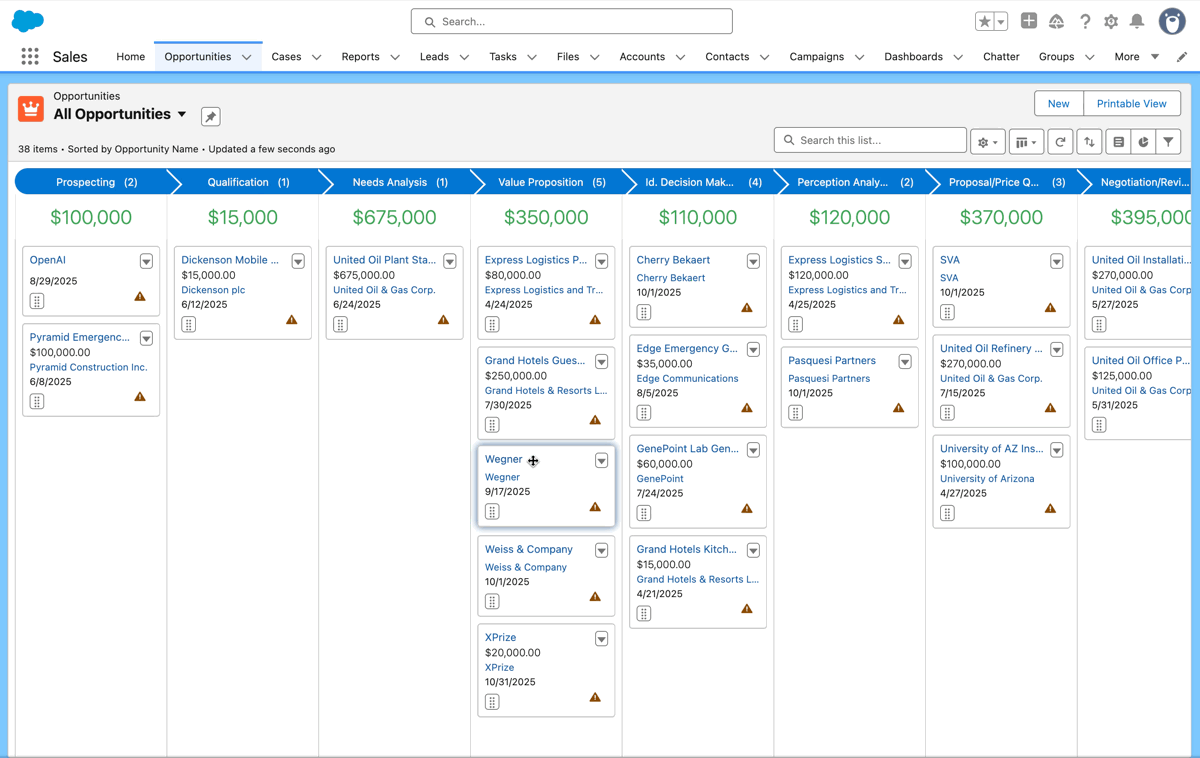This screenshot has width=1200, height=758.
Task: Open actions menu on OpenAI card
Action: [146, 261]
